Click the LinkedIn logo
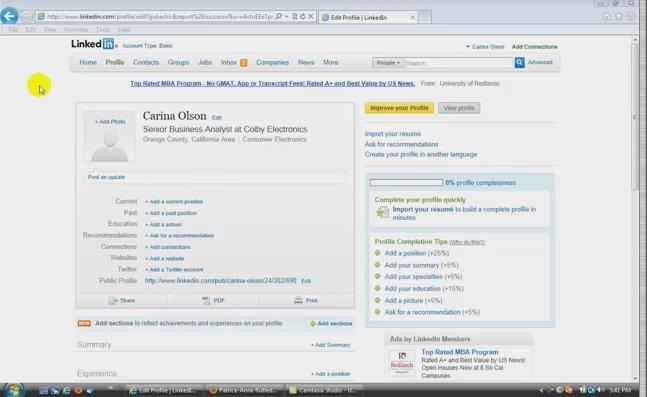This screenshot has height=397, width=647. (92, 44)
